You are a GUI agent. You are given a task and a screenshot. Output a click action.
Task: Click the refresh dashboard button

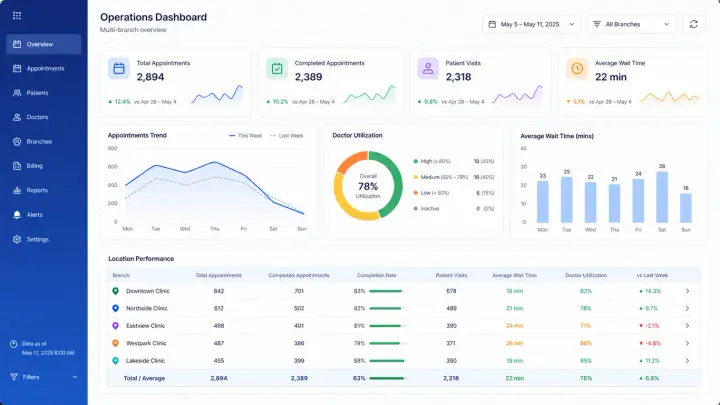(693, 24)
